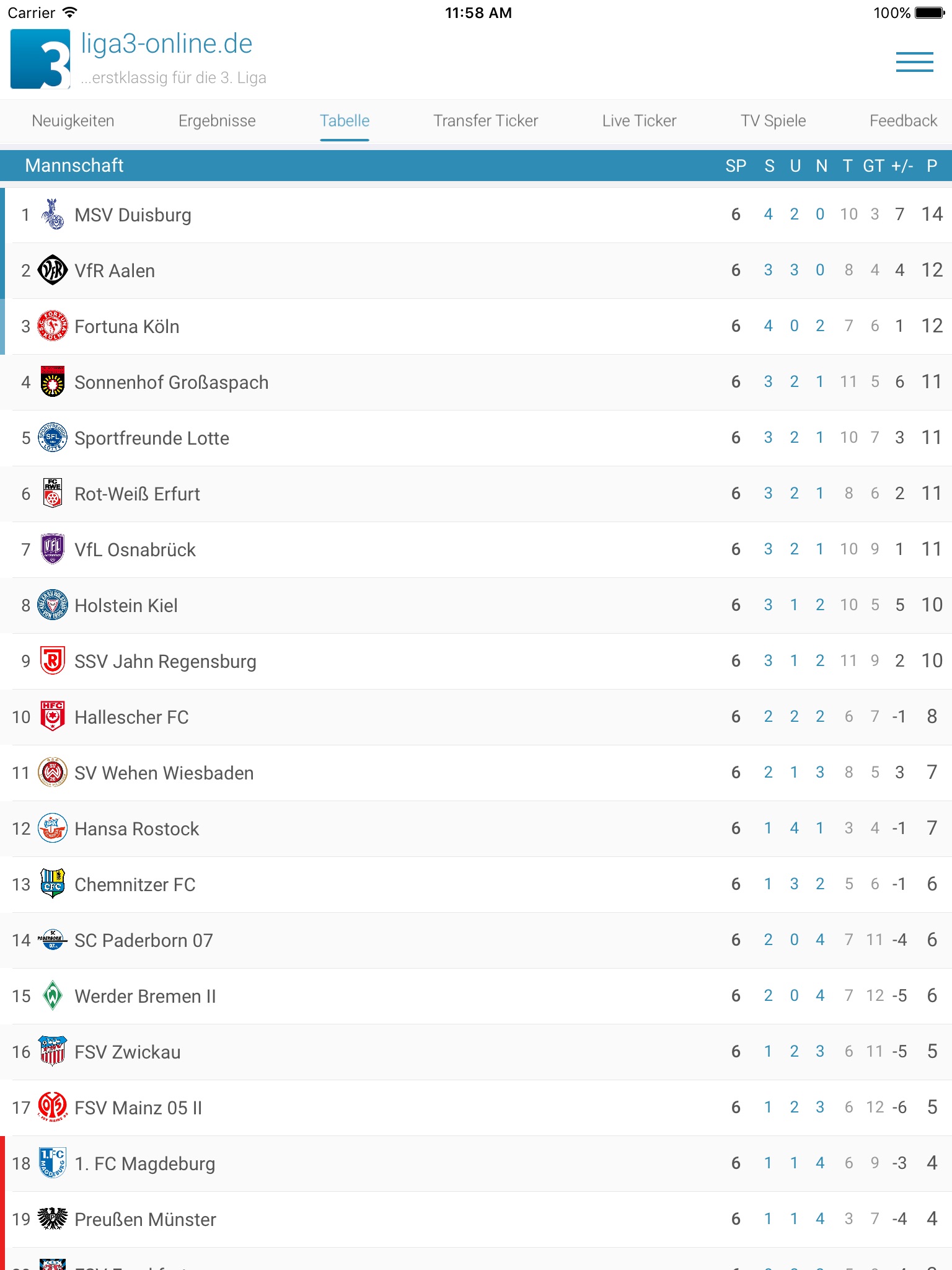The image size is (952, 1270).
Task: Tap the Preußen Münster eagle crest
Action: pyautogui.click(x=53, y=1219)
